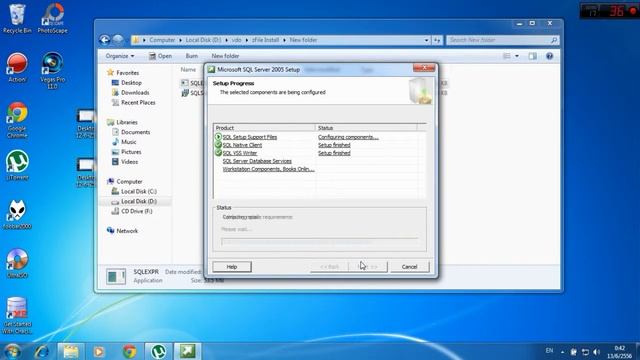
Task: Click the change view icon in Explorer
Action: point(507,56)
